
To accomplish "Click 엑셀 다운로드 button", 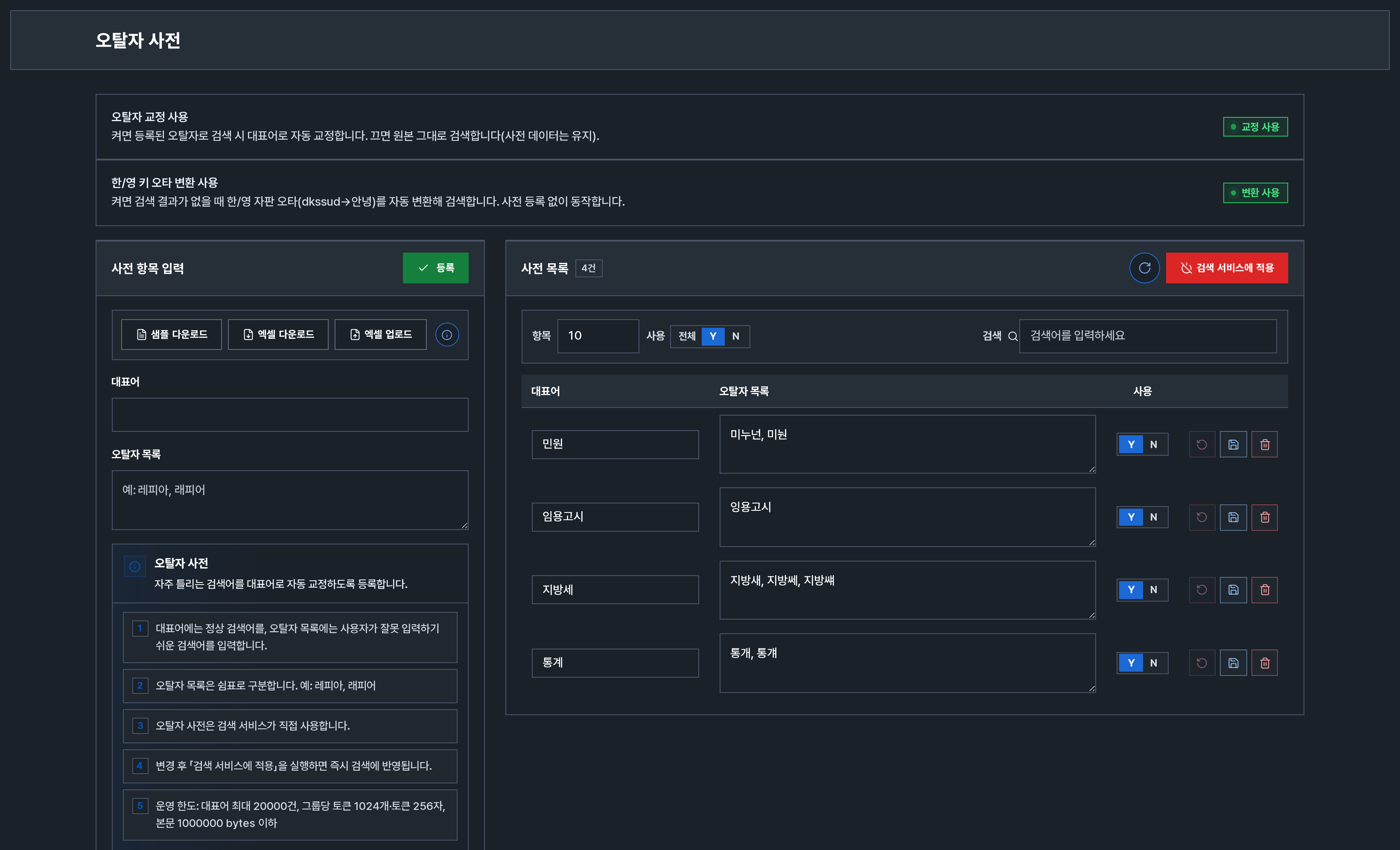I will pyautogui.click(x=278, y=335).
